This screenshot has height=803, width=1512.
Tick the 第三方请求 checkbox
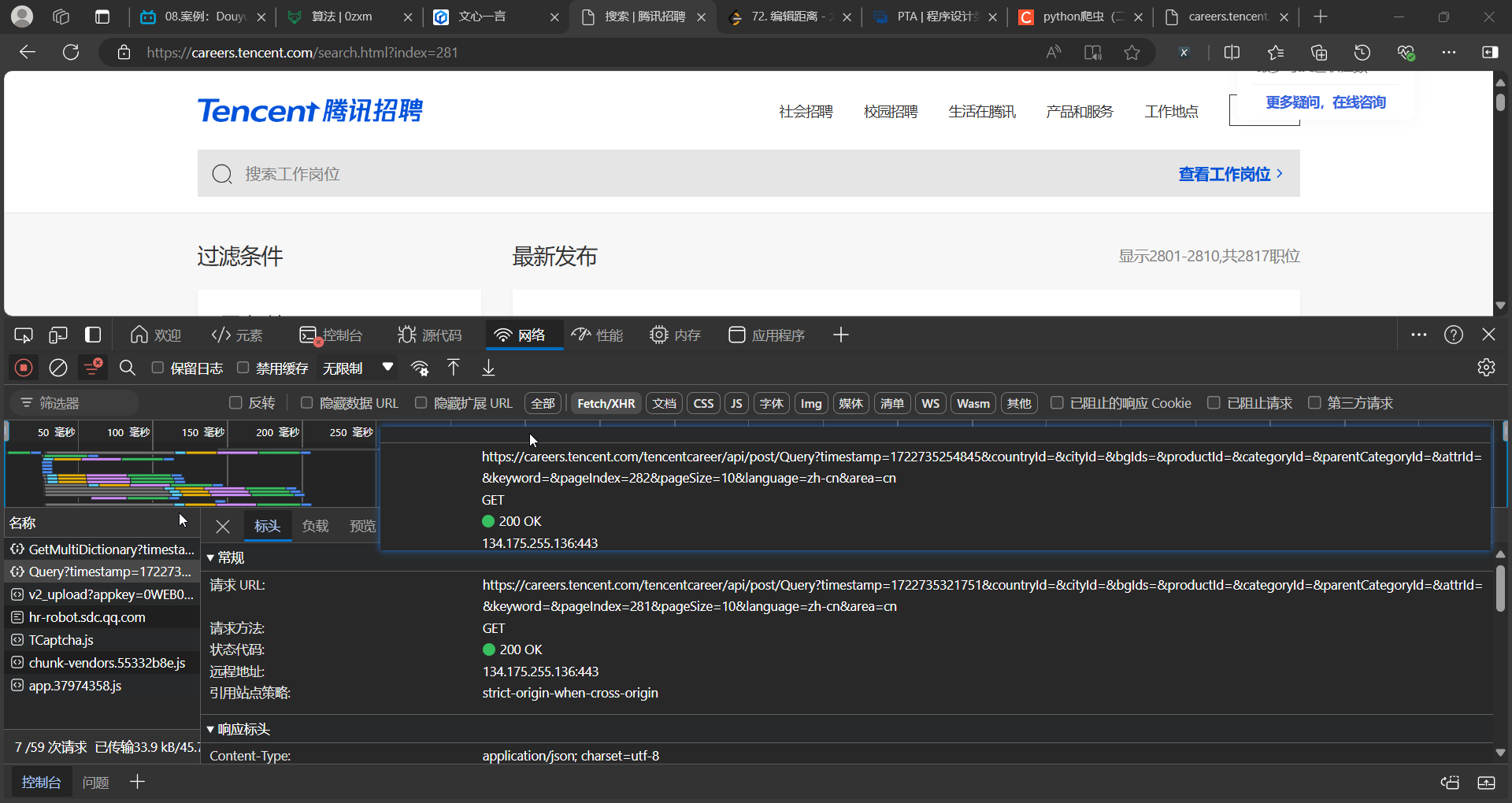click(x=1314, y=403)
